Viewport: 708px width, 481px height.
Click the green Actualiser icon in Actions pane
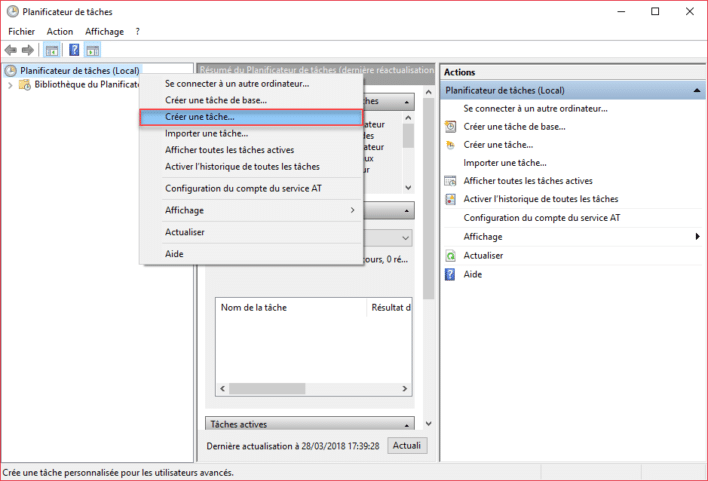[x=451, y=255]
